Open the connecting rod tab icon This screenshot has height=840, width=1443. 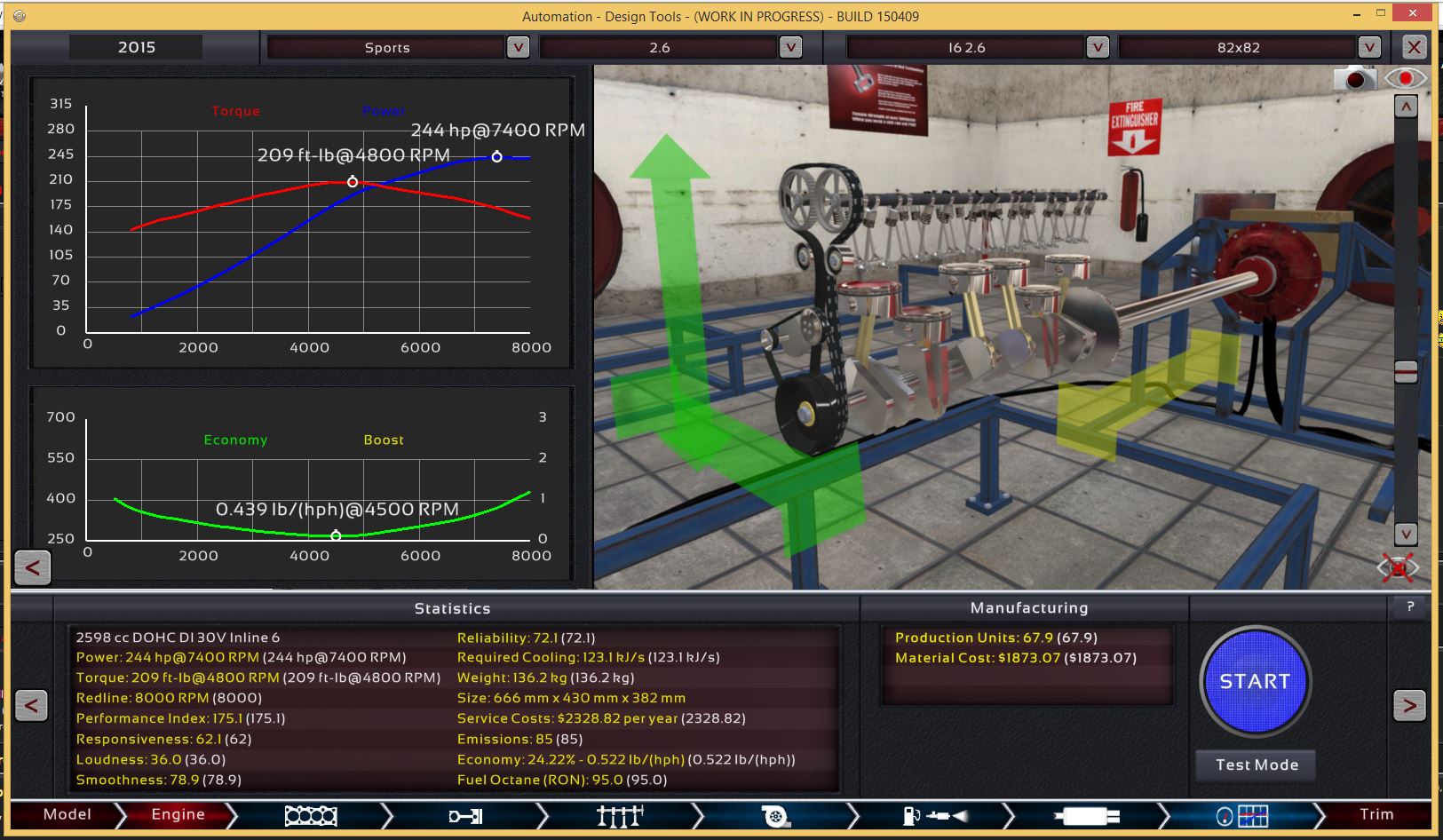click(465, 815)
